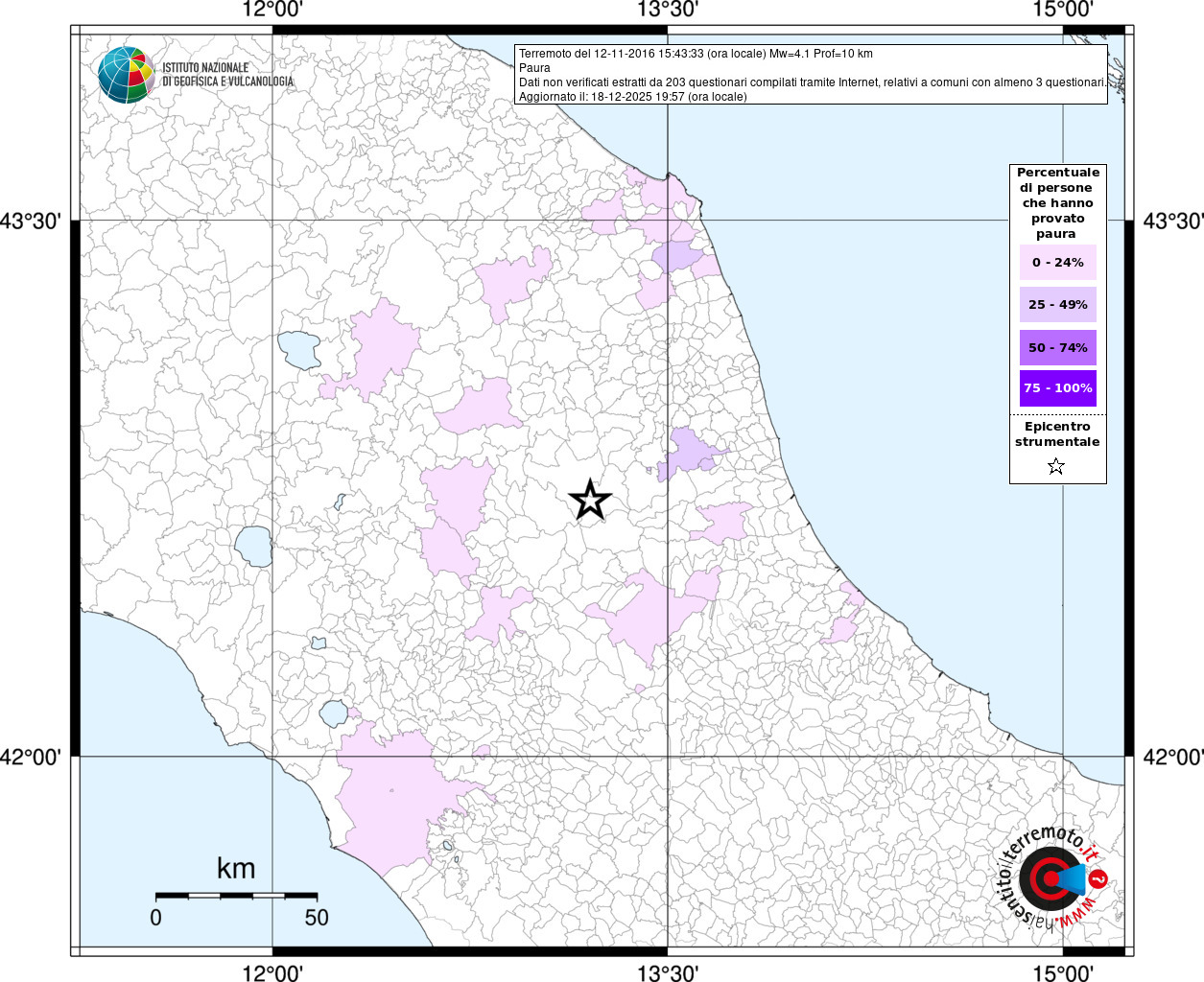Click the 'Aggiornato il' update timestamp line

tap(632, 97)
